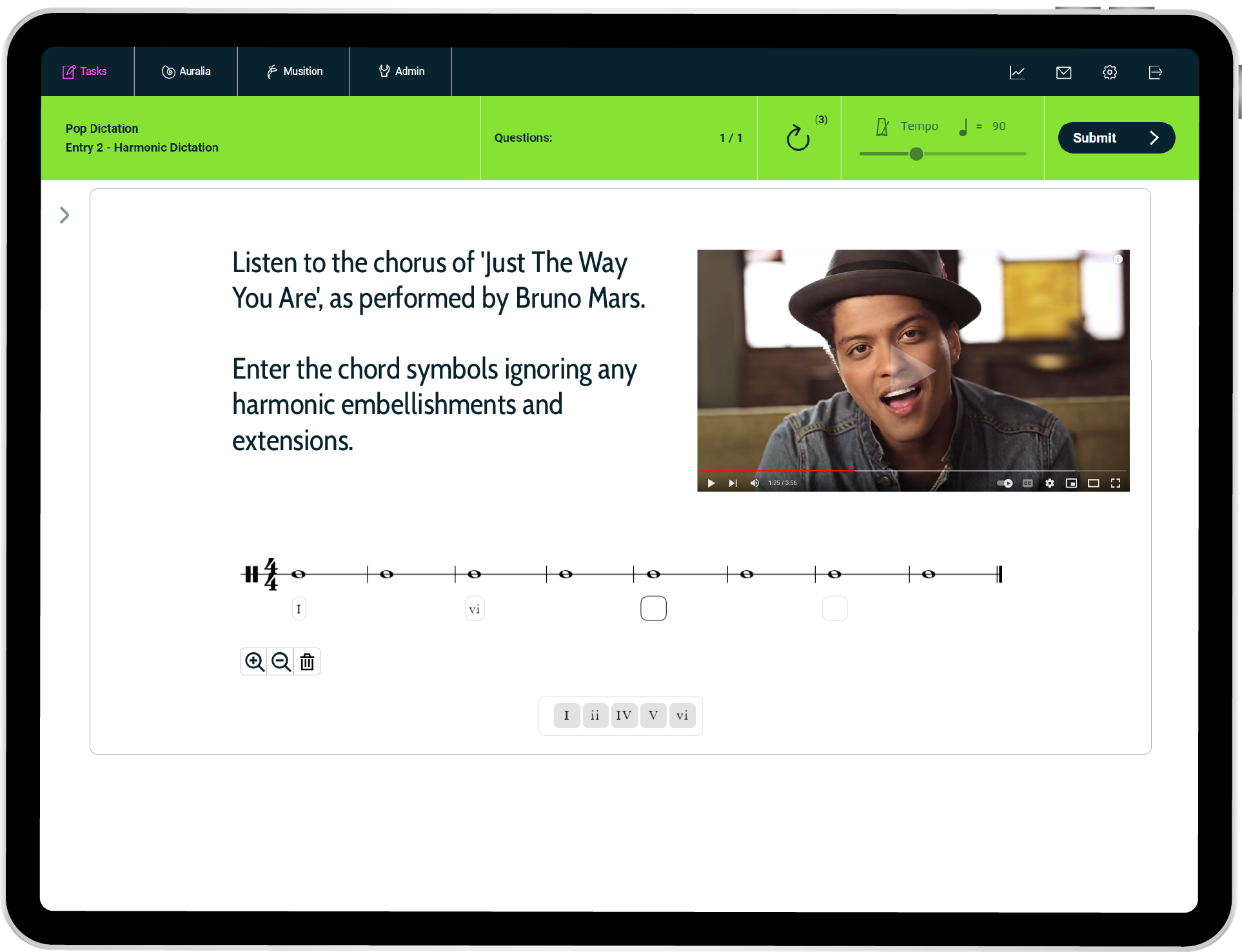1242x952 pixels.
Task: Click the trash delete icon
Action: (x=308, y=662)
